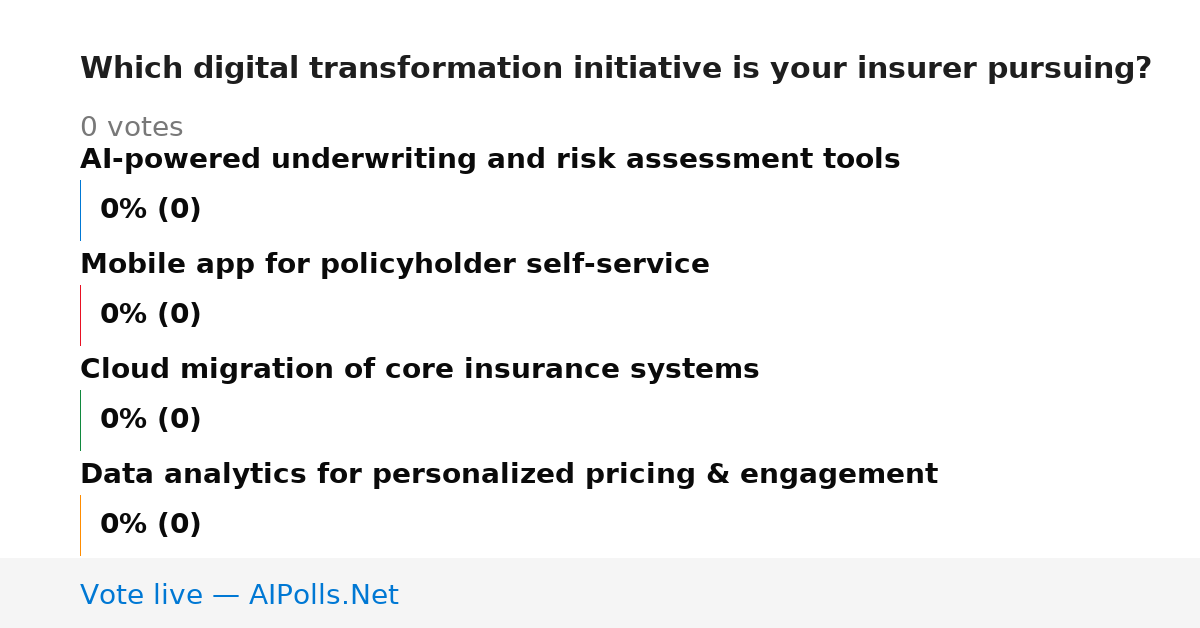
Task: Click the blue bar under AI-powered underwriting
Action: [x=80, y=210]
